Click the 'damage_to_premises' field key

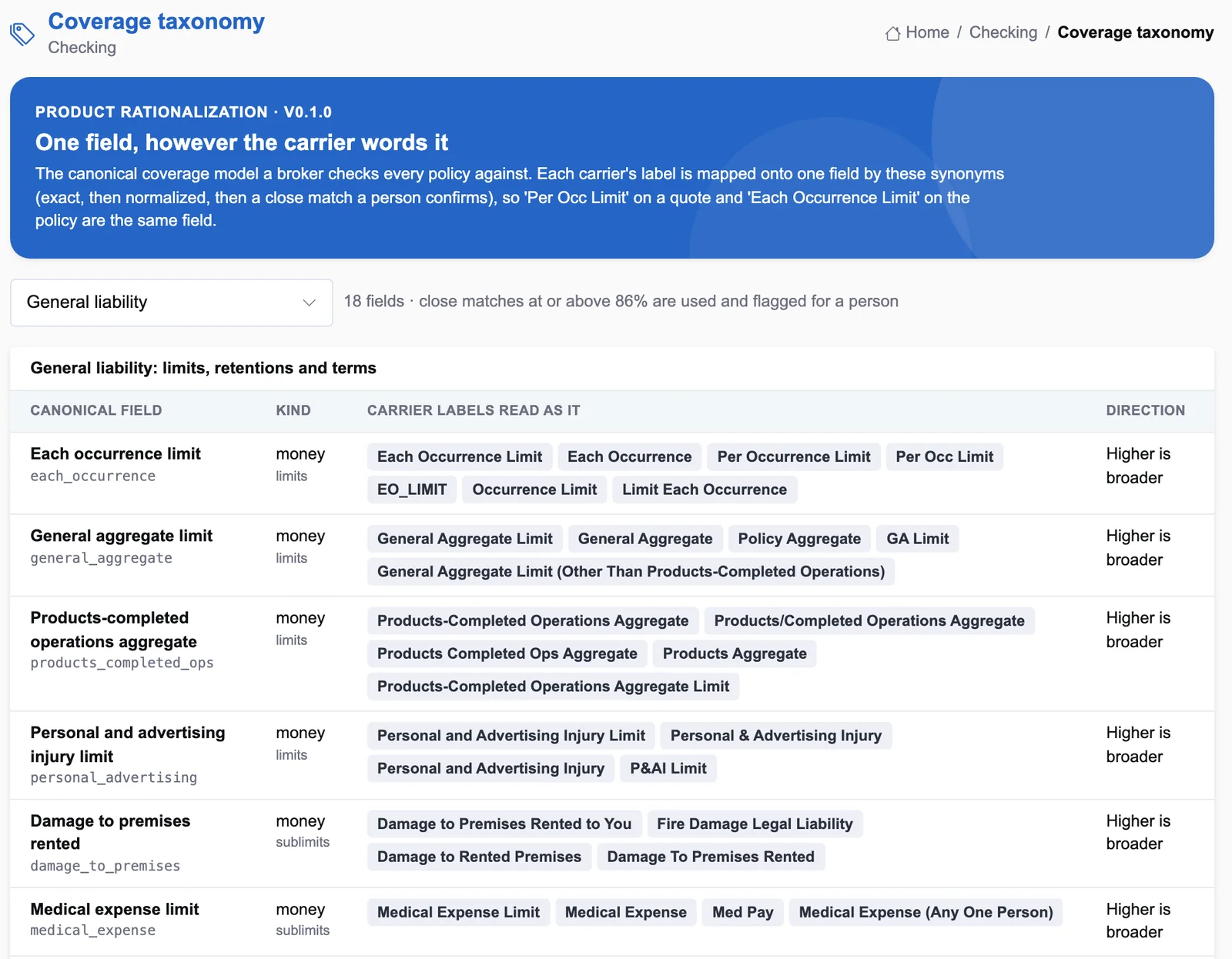coord(105,867)
